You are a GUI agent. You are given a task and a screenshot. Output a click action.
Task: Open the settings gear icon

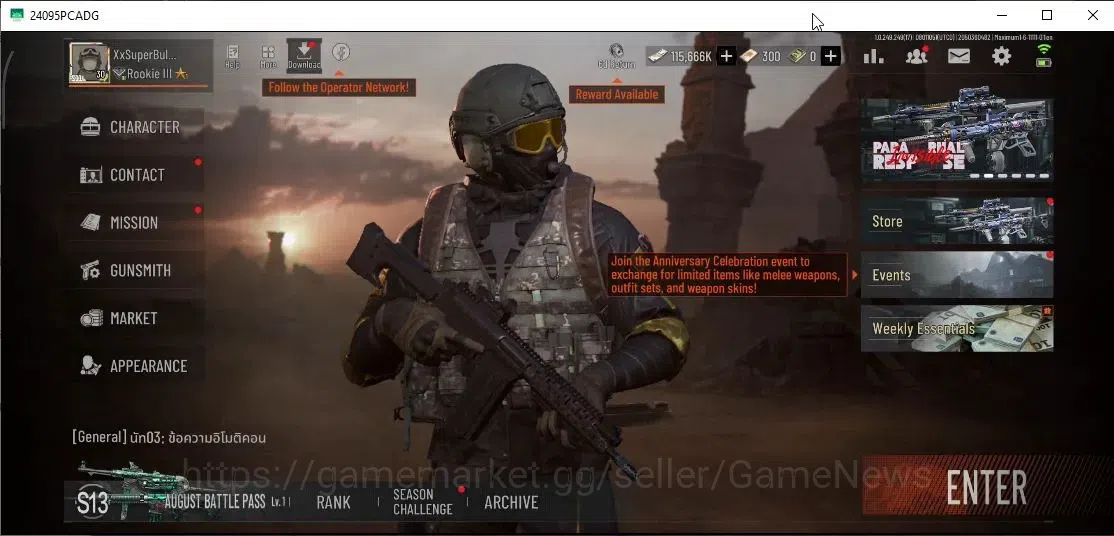click(1001, 56)
